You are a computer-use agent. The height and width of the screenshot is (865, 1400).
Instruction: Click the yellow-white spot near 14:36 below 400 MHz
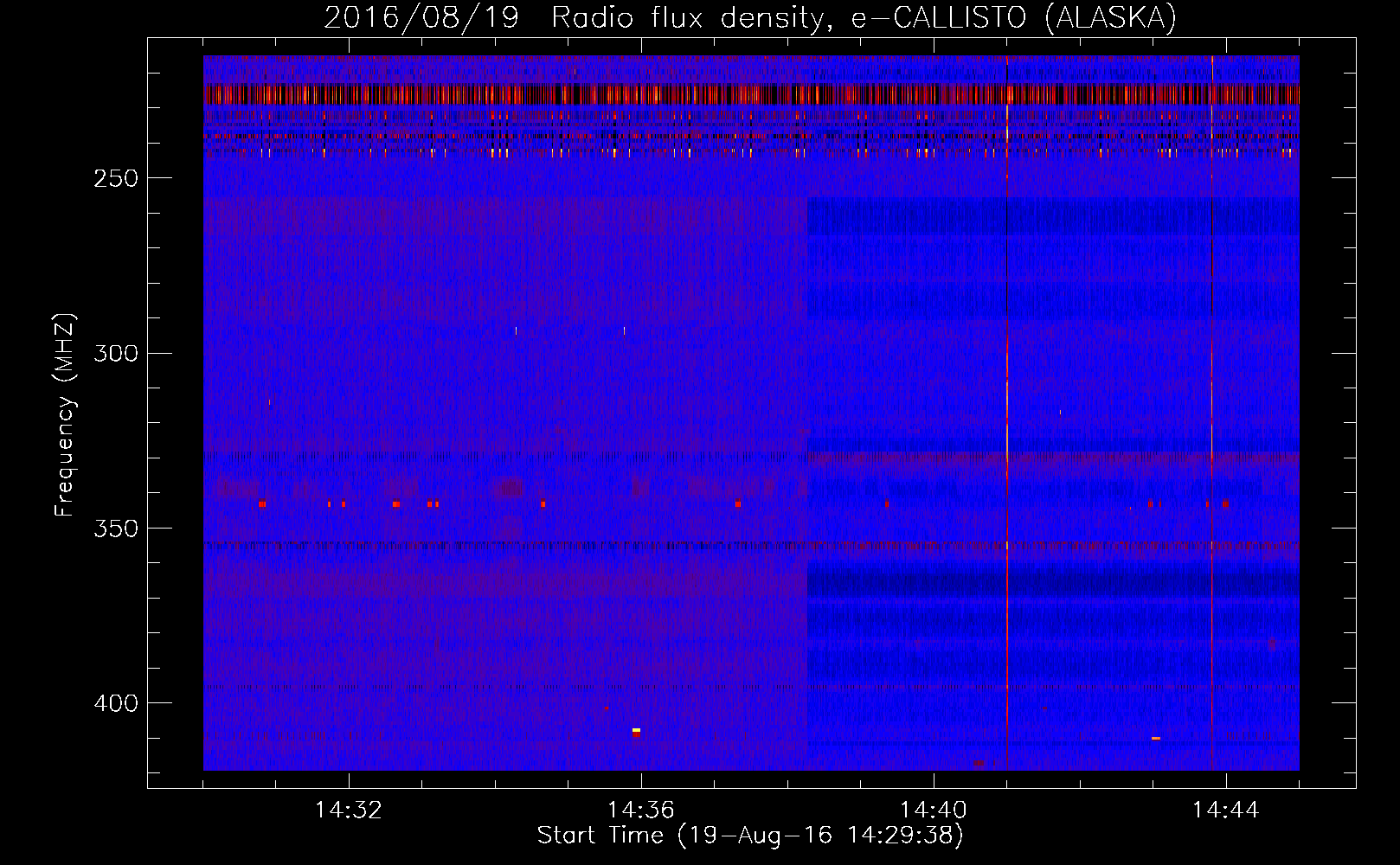(x=636, y=731)
